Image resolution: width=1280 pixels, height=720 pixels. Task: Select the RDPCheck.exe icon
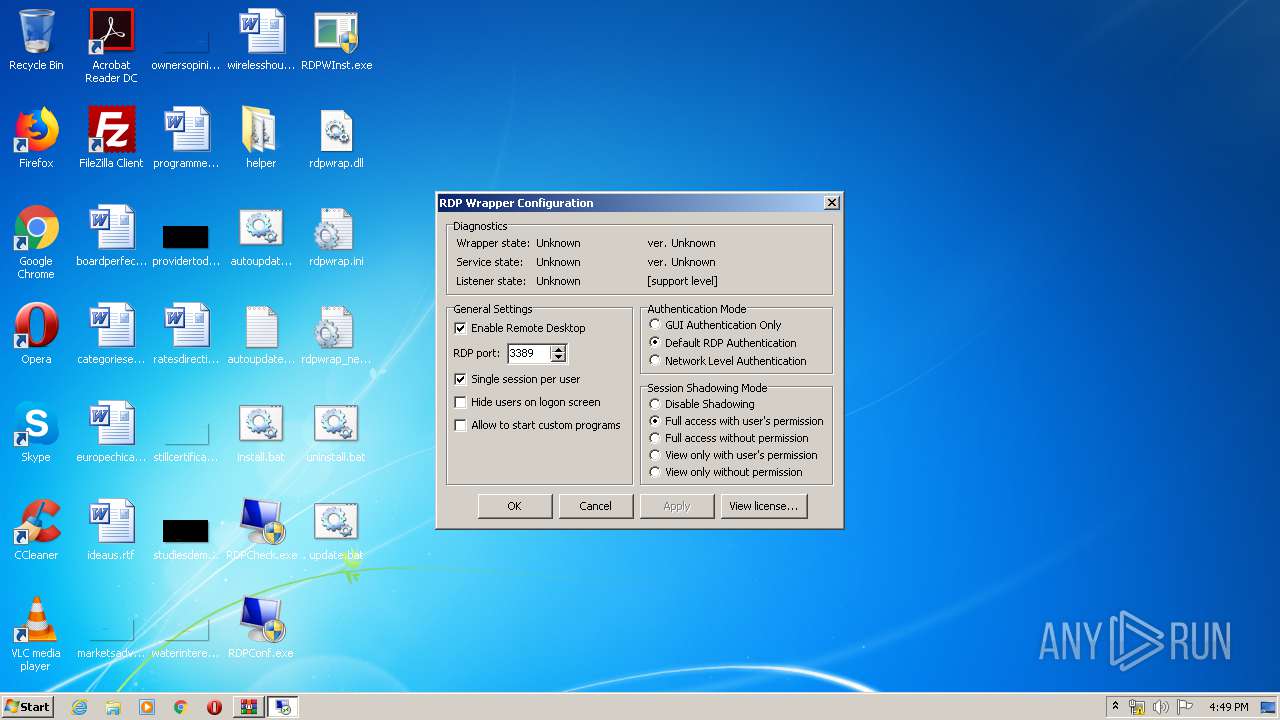click(261, 530)
